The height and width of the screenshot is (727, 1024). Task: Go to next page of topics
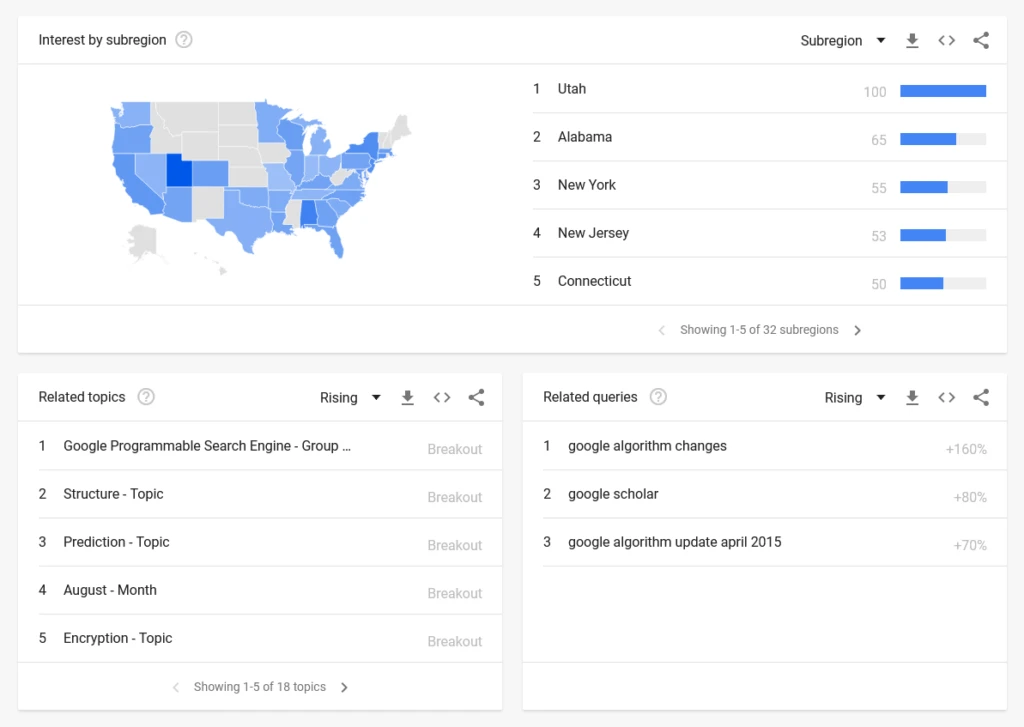(x=344, y=688)
